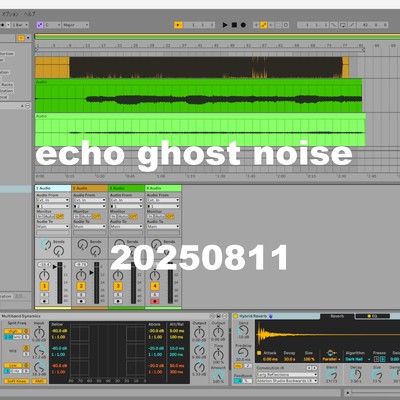Open the root note C dropdown
This screenshot has height=400, width=400.
tap(53, 25)
